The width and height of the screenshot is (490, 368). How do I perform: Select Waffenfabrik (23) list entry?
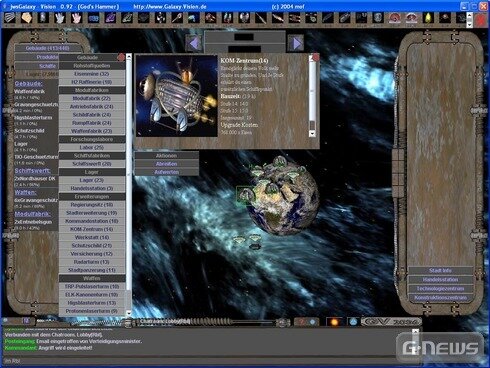[92, 131]
